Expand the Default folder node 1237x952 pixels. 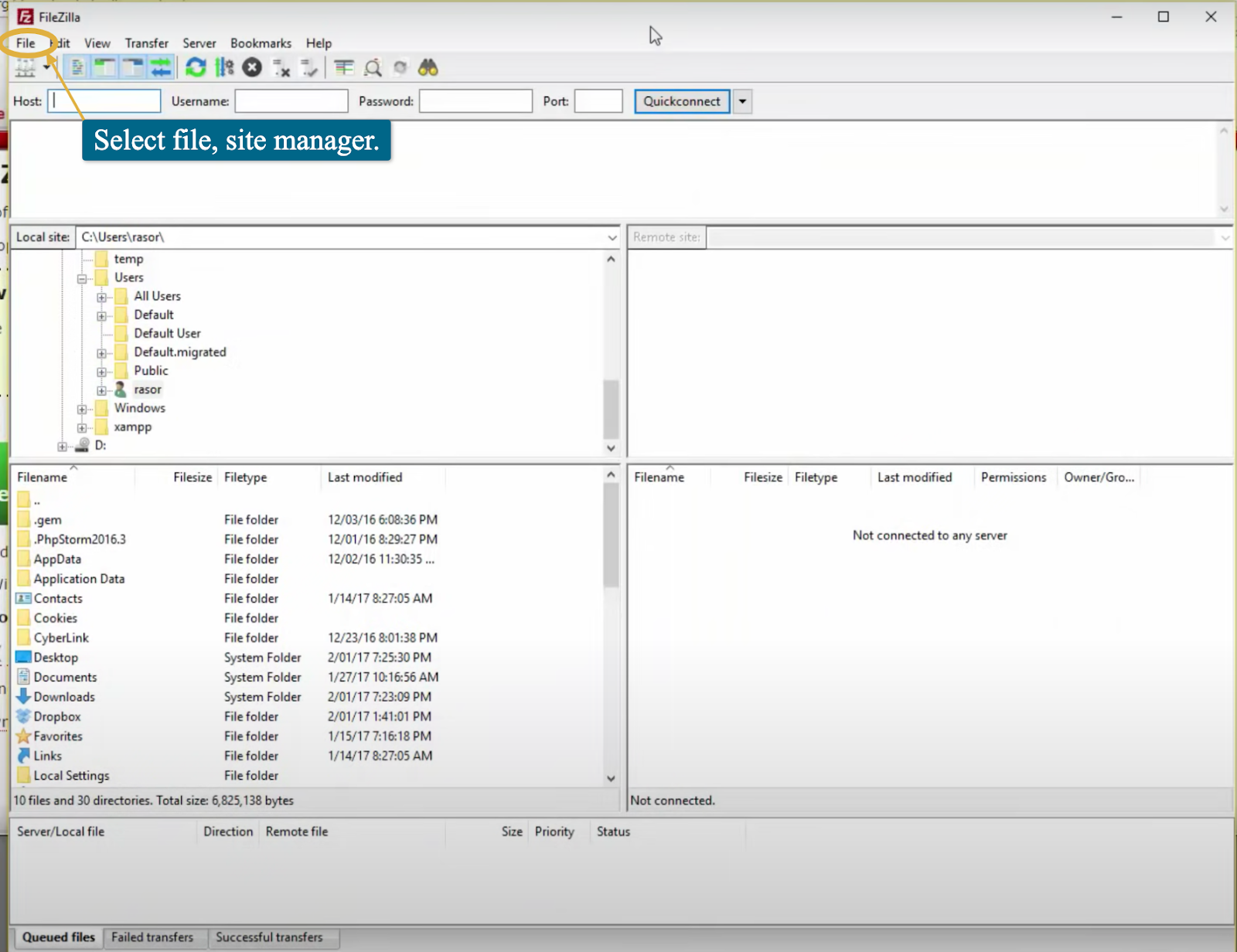(101, 315)
